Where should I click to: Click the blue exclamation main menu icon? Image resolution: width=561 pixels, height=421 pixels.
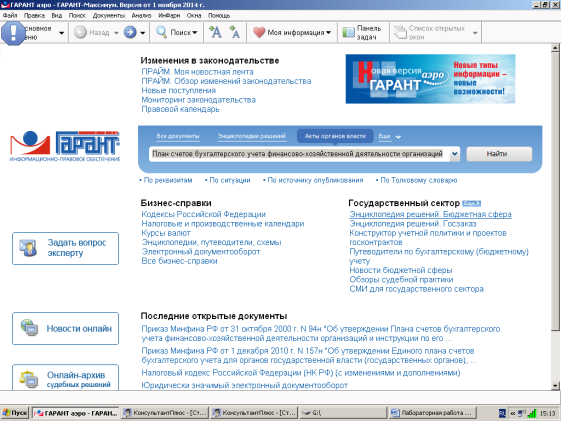tap(13, 33)
